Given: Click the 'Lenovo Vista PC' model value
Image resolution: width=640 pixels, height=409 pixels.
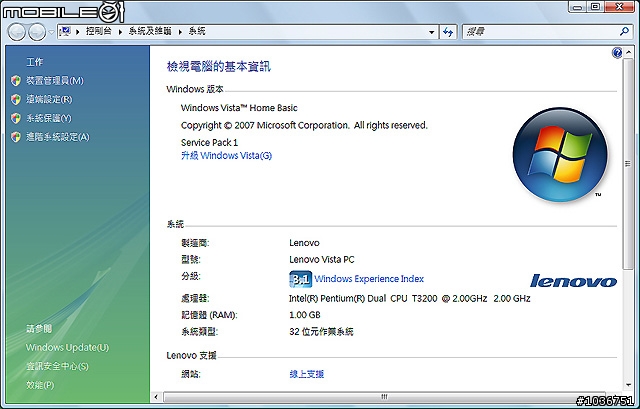Looking at the screenshot, I should (322, 260).
